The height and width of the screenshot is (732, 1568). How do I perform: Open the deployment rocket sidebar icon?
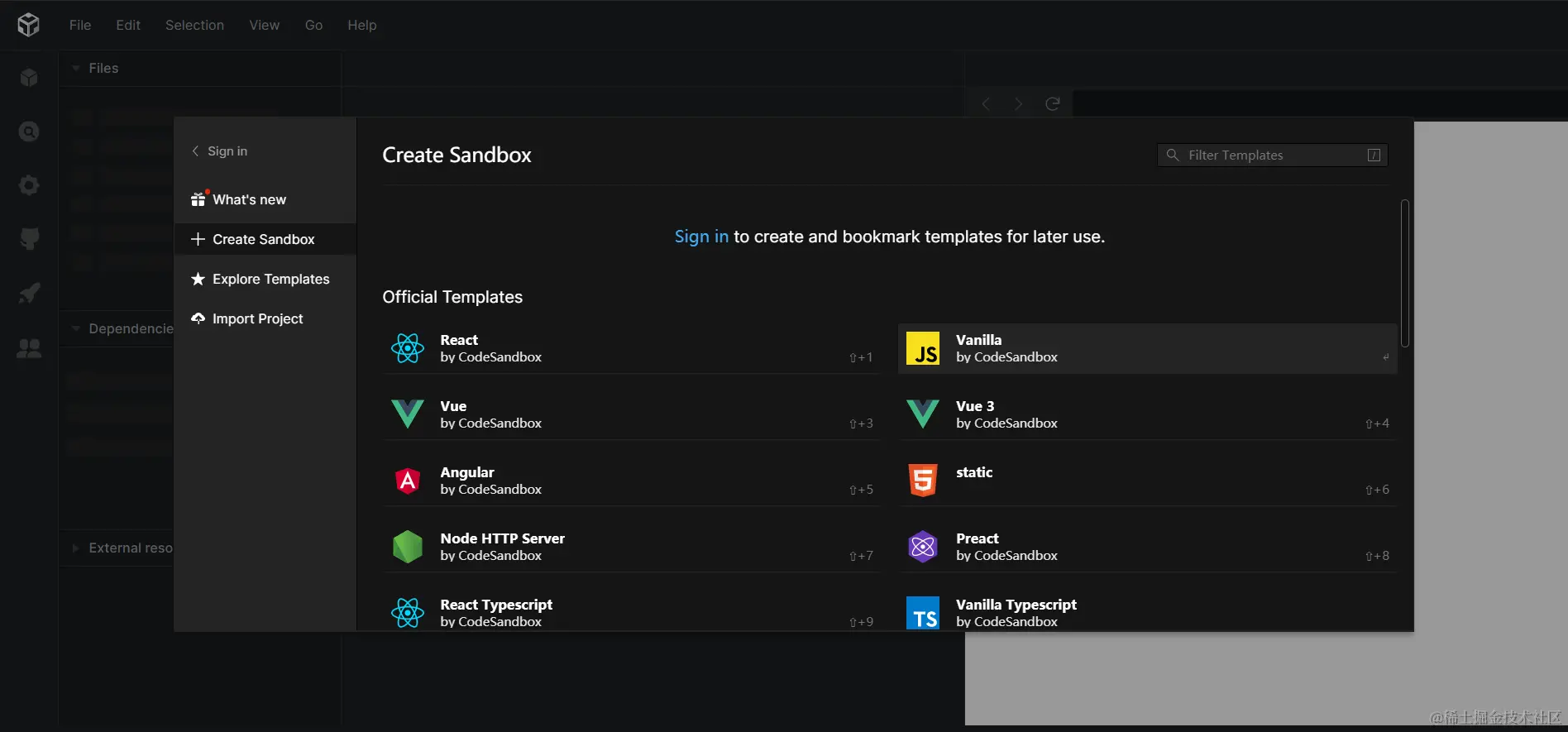coord(29,293)
